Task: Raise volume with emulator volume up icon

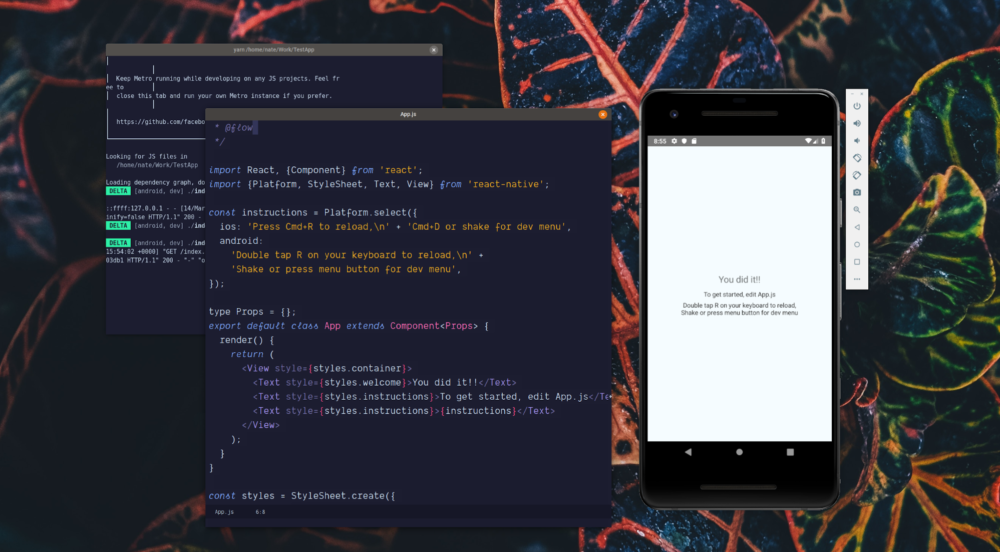Action: [x=857, y=123]
